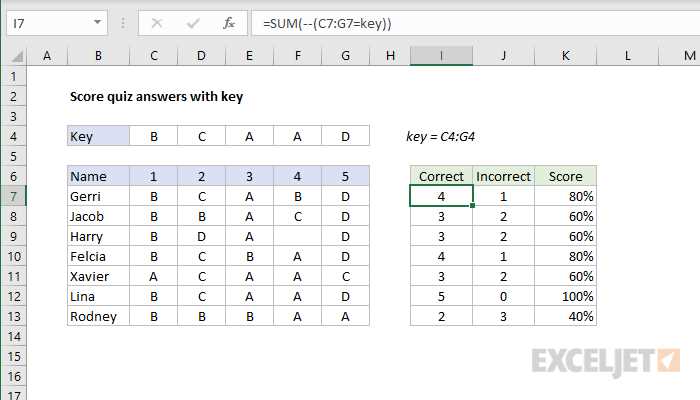Select Xavier's question 5 answer C
Screen dimensions: 700x400
coord(345,276)
